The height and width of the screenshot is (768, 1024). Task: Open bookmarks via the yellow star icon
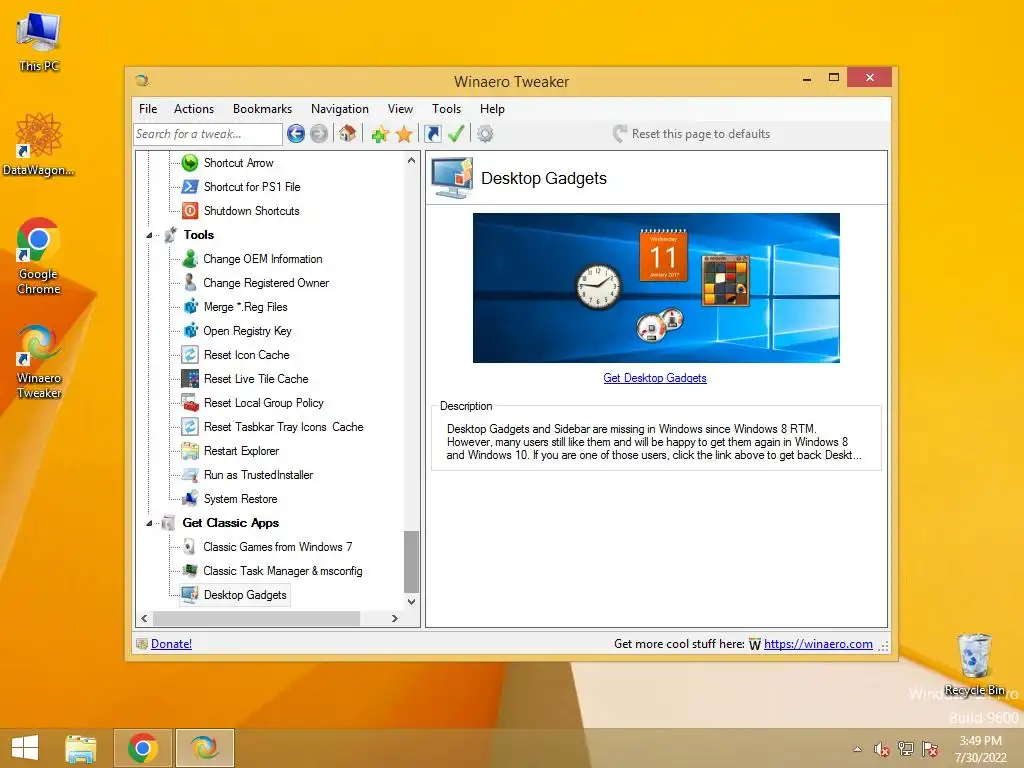(x=404, y=134)
